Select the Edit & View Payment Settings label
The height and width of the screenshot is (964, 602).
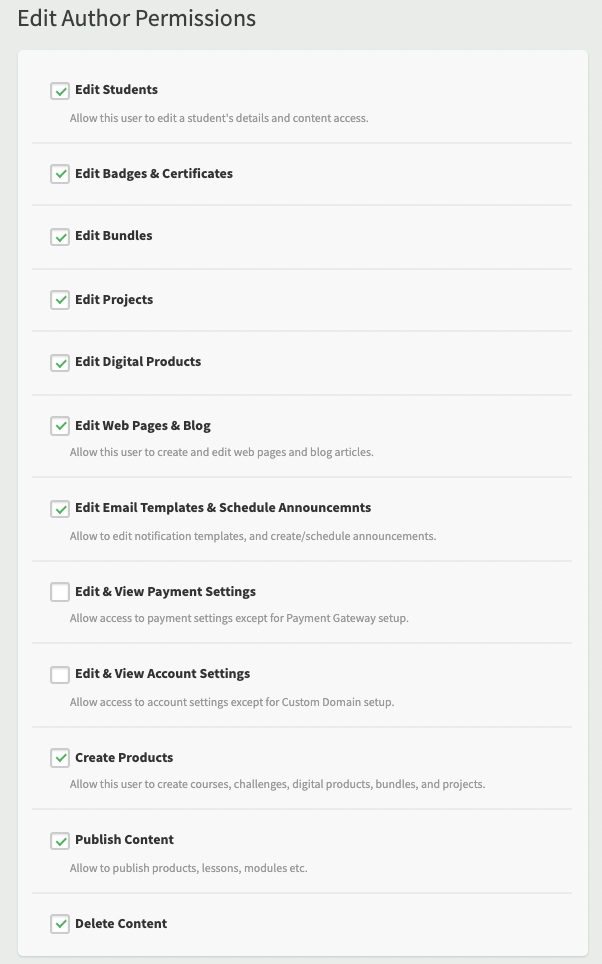165,591
